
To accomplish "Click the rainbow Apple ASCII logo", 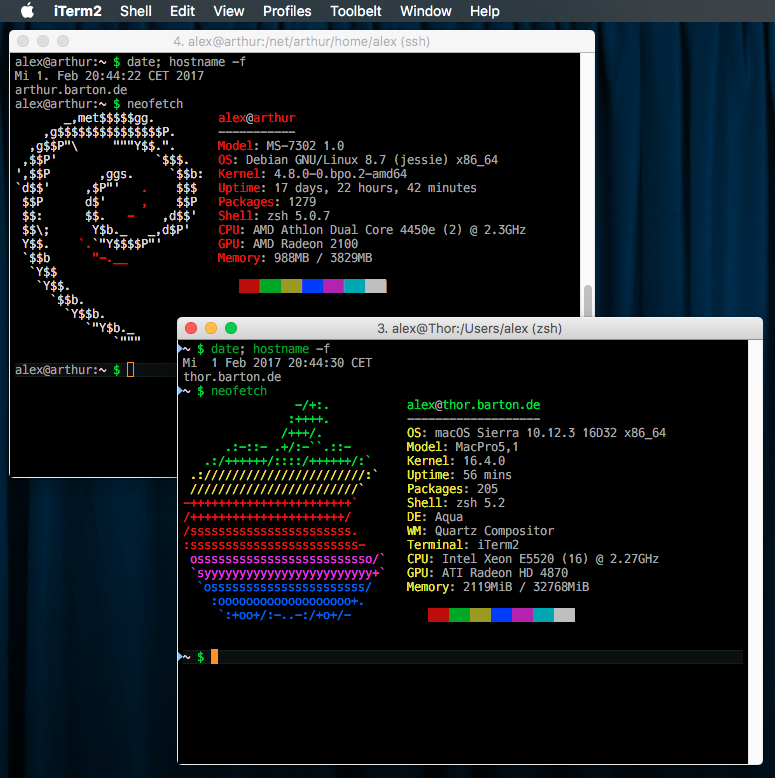I will click(x=284, y=510).
